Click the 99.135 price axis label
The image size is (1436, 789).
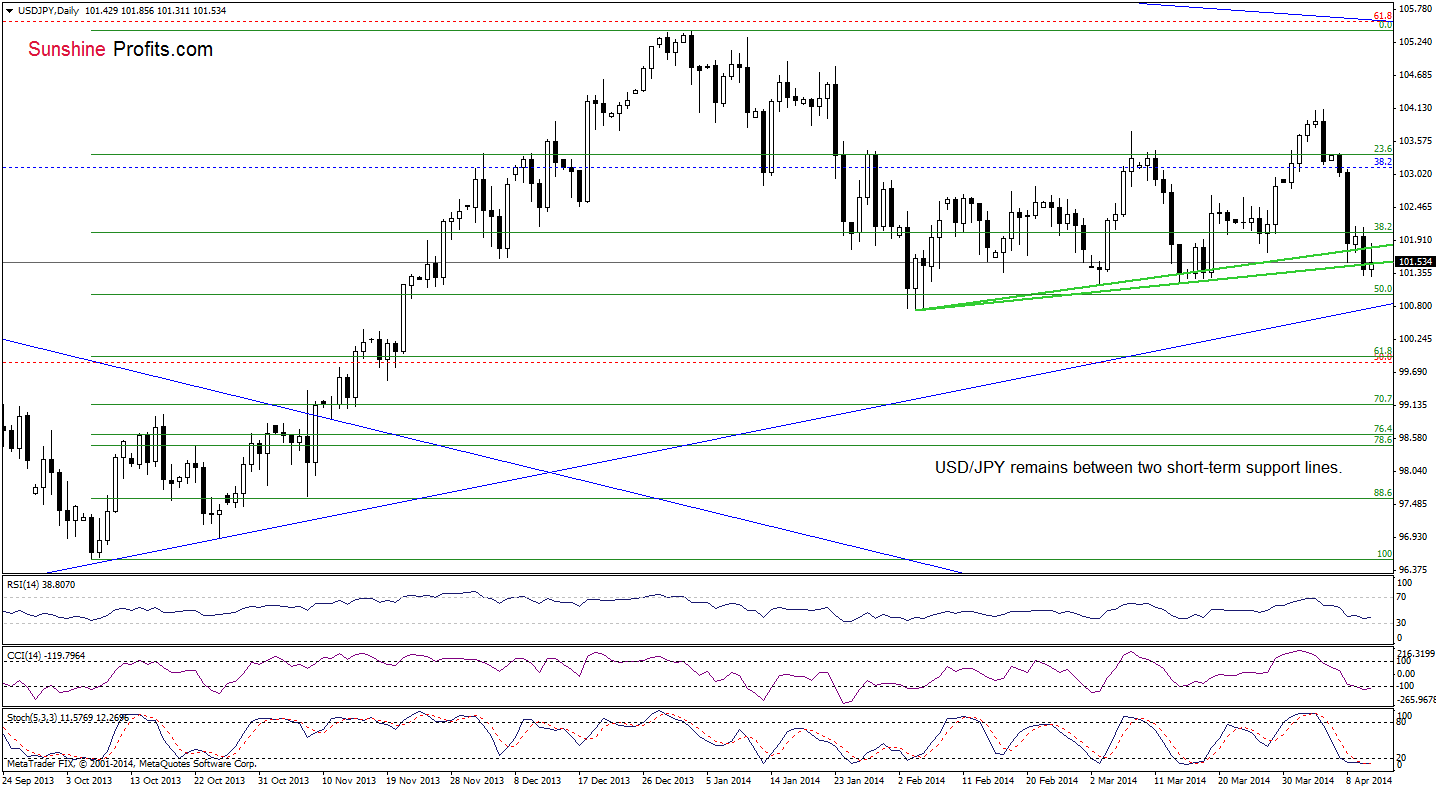(x=1414, y=405)
